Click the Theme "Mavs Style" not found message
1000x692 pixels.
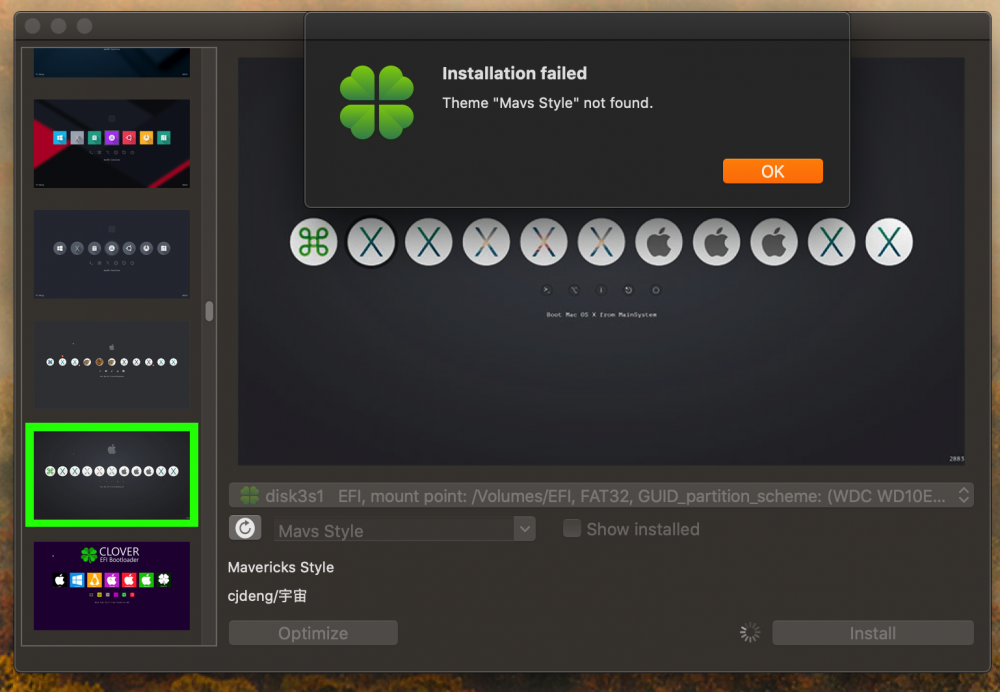click(x=547, y=103)
